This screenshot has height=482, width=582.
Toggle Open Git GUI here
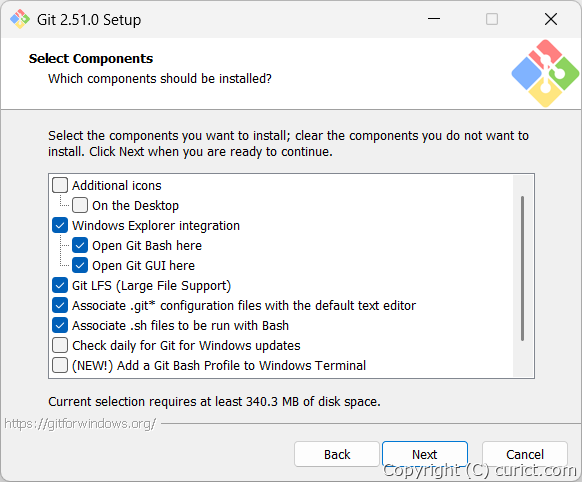(80, 265)
